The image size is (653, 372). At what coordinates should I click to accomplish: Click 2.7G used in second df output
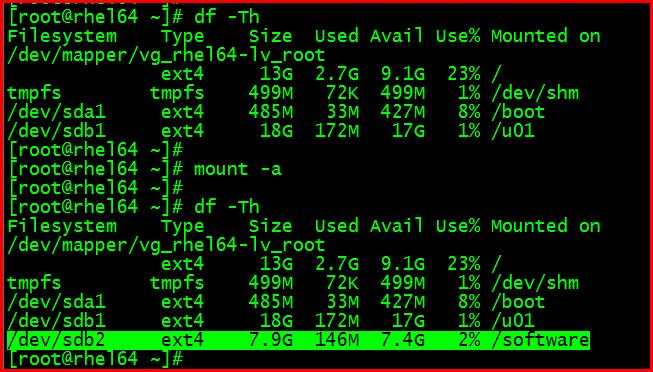pyautogui.click(x=336, y=264)
